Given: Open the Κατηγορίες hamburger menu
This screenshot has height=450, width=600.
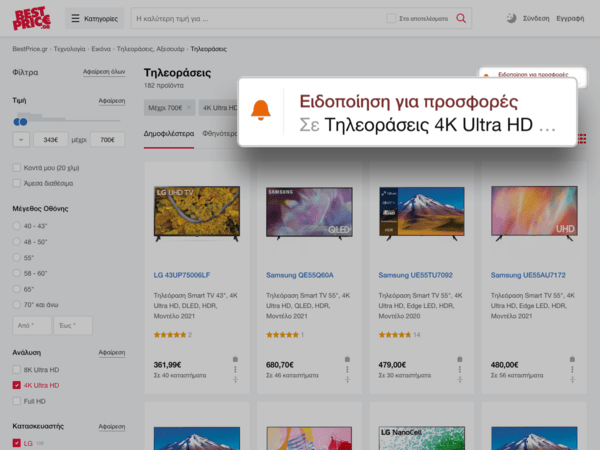Looking at the screenshot, I should (94, 18).
